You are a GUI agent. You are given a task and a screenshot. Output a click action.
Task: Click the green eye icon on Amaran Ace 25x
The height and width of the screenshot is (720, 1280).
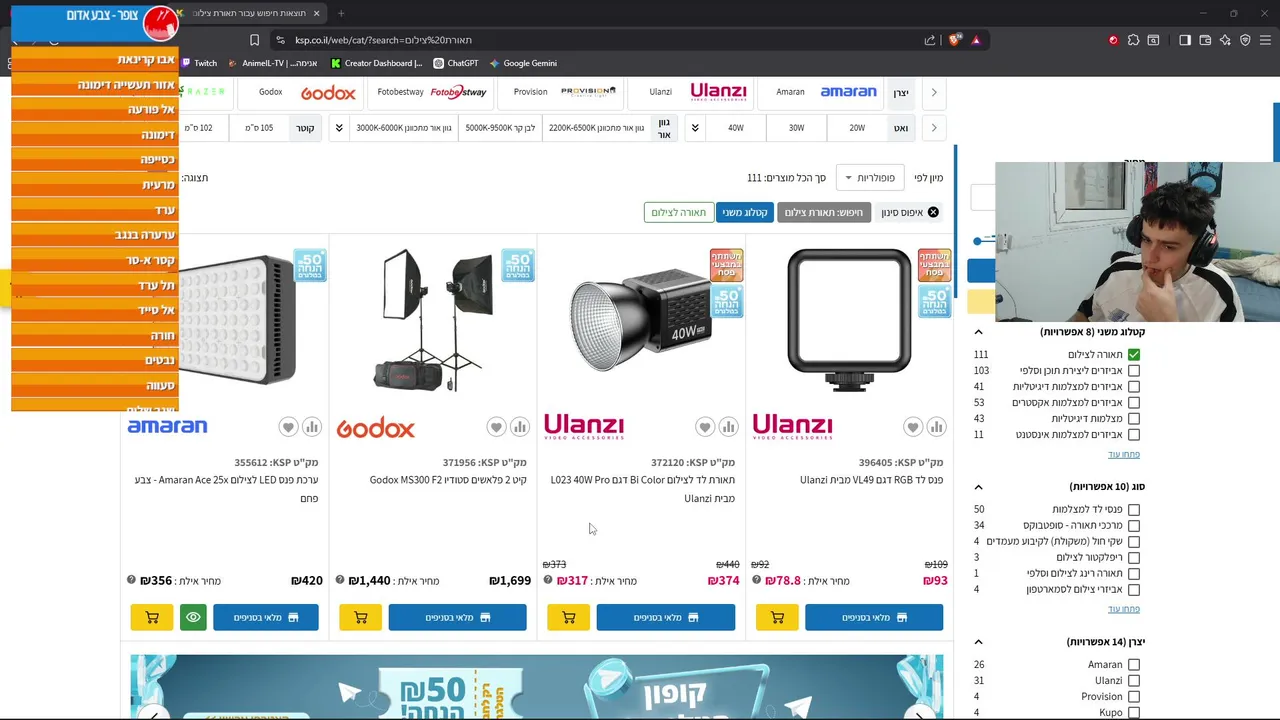pos(193,617)
